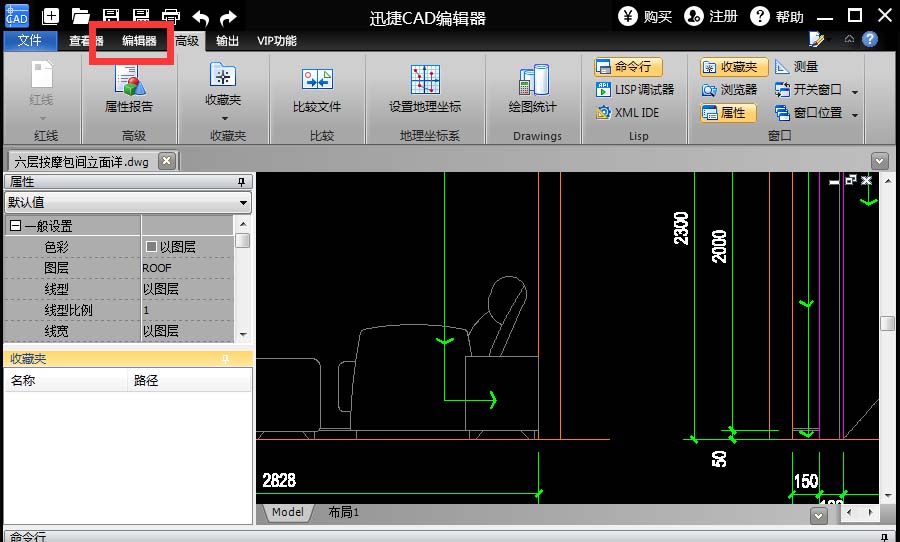The width and height of the screenshot is (900, 542).
Task: Click the 红线 redline tool
Action: point(41,85)
